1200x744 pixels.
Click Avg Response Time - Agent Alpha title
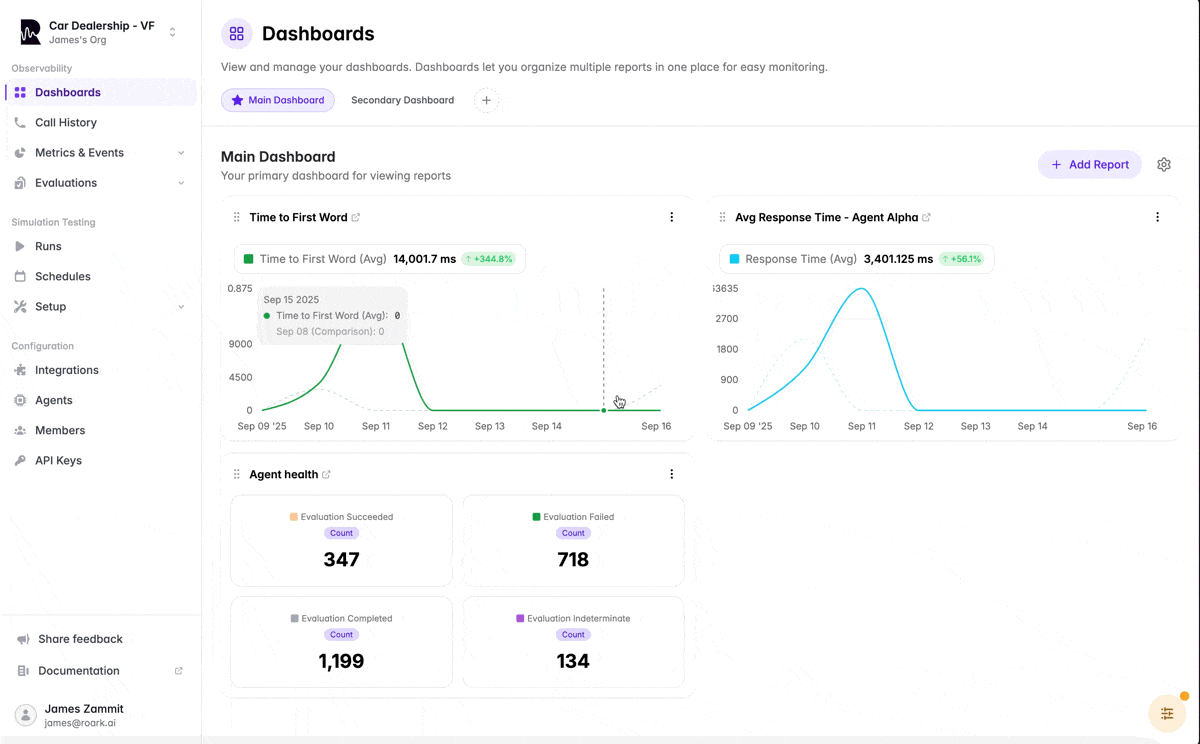click(826, 217)
